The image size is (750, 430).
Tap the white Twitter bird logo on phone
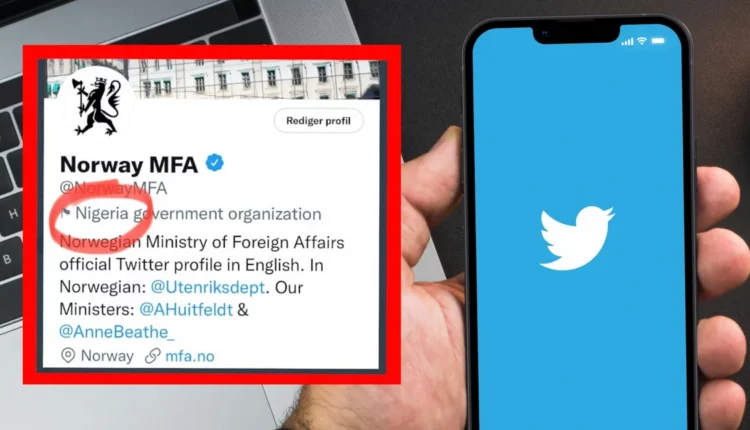pos(577,238)
